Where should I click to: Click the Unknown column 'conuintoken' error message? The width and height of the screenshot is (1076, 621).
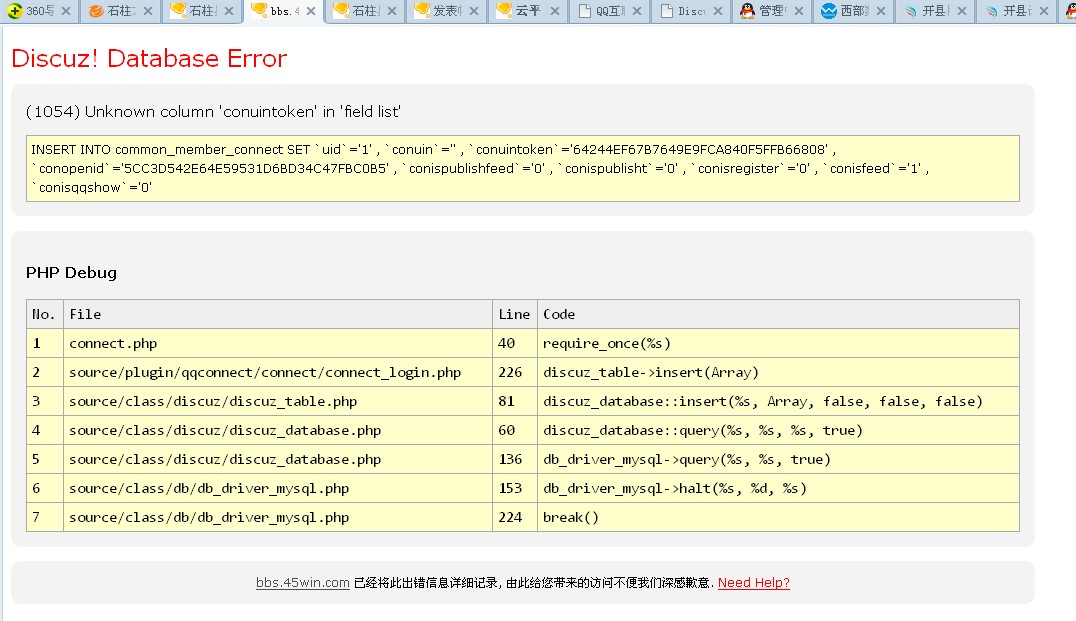(x=213, y=112)
